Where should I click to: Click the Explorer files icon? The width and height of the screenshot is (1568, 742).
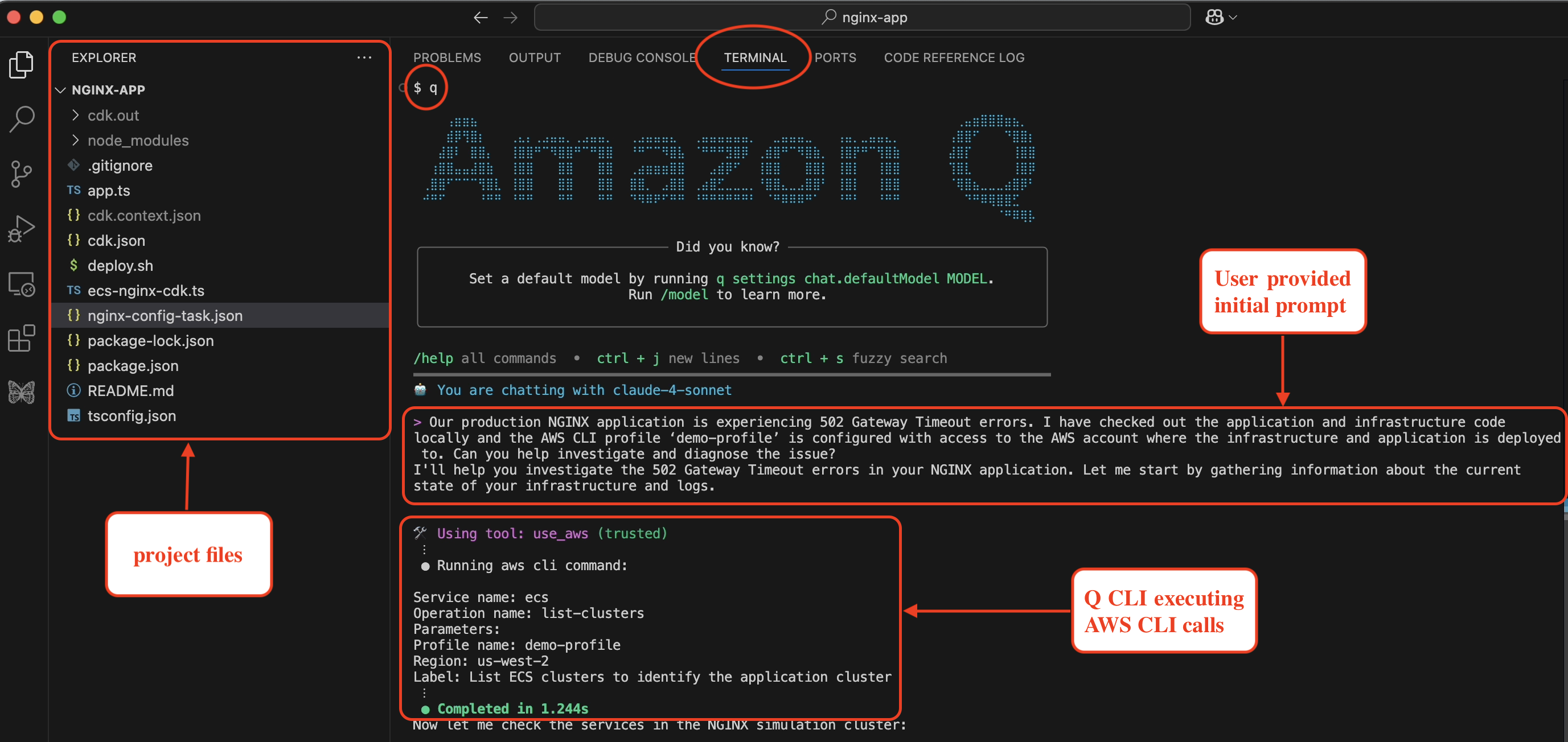[x=21, y=64]
